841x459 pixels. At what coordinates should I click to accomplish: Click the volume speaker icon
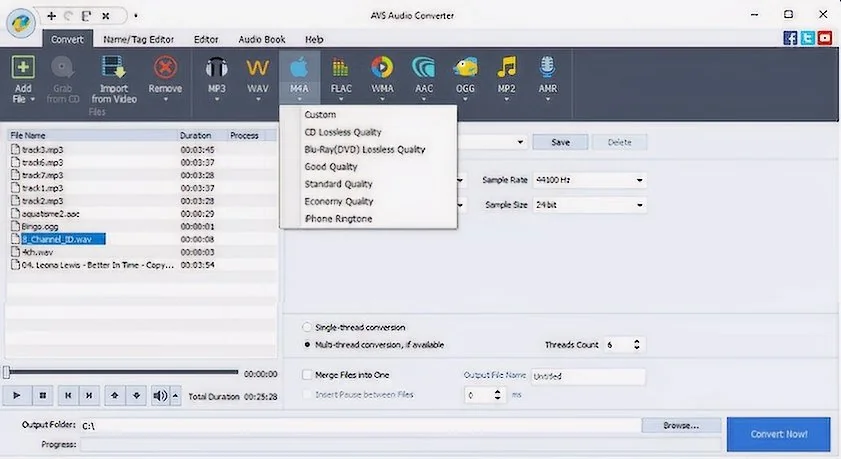pos(160,396)
